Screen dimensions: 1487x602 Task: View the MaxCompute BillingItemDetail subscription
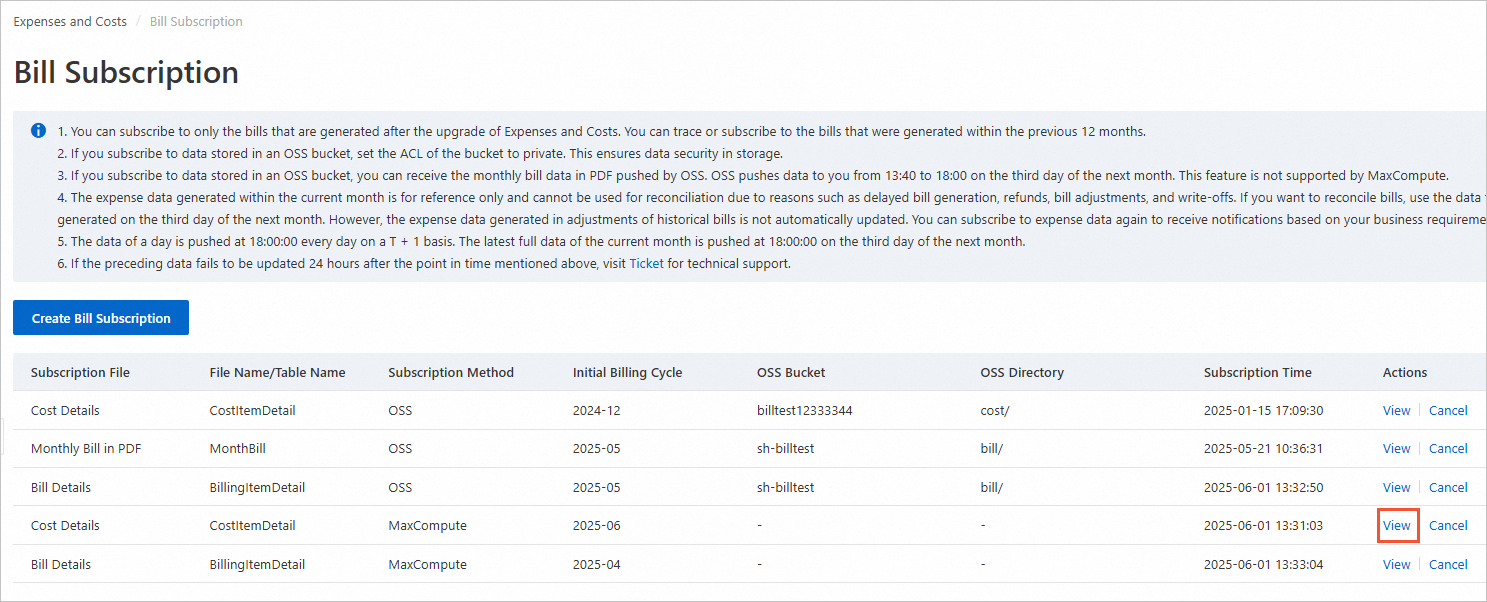(x=1396, y=564)
